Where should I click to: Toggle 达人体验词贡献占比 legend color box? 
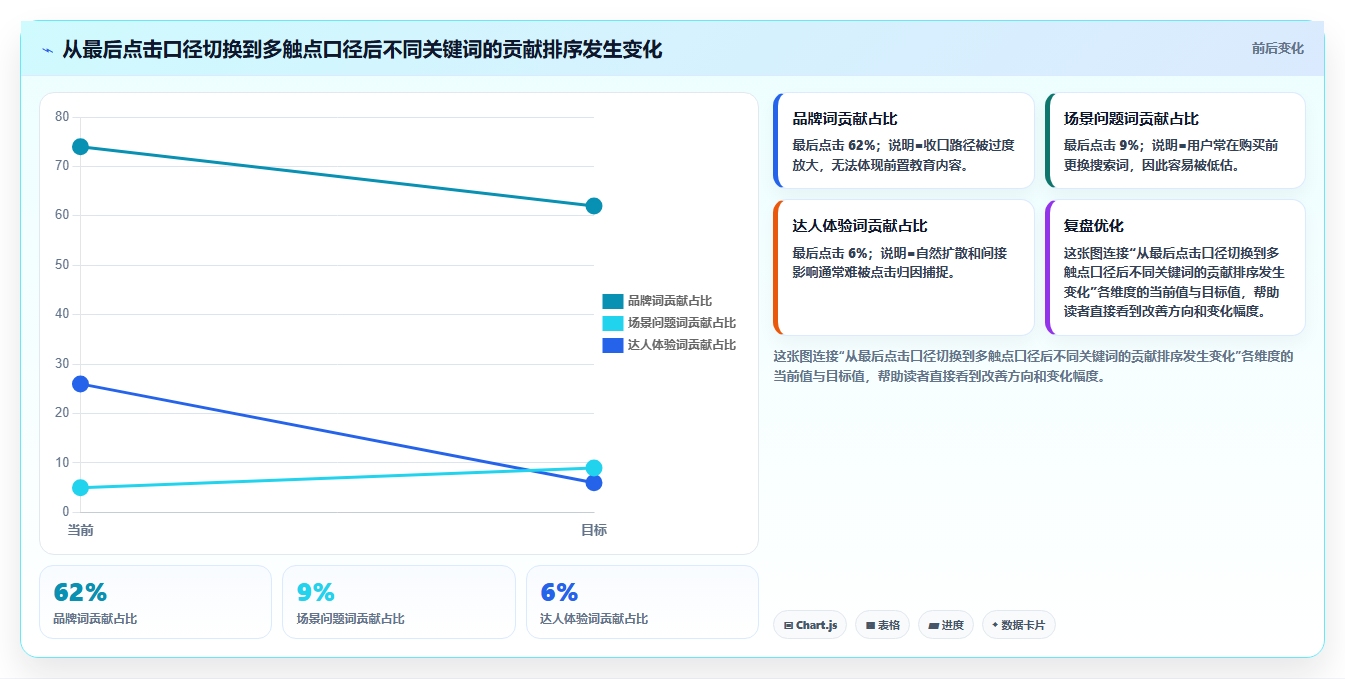(612, 345)
